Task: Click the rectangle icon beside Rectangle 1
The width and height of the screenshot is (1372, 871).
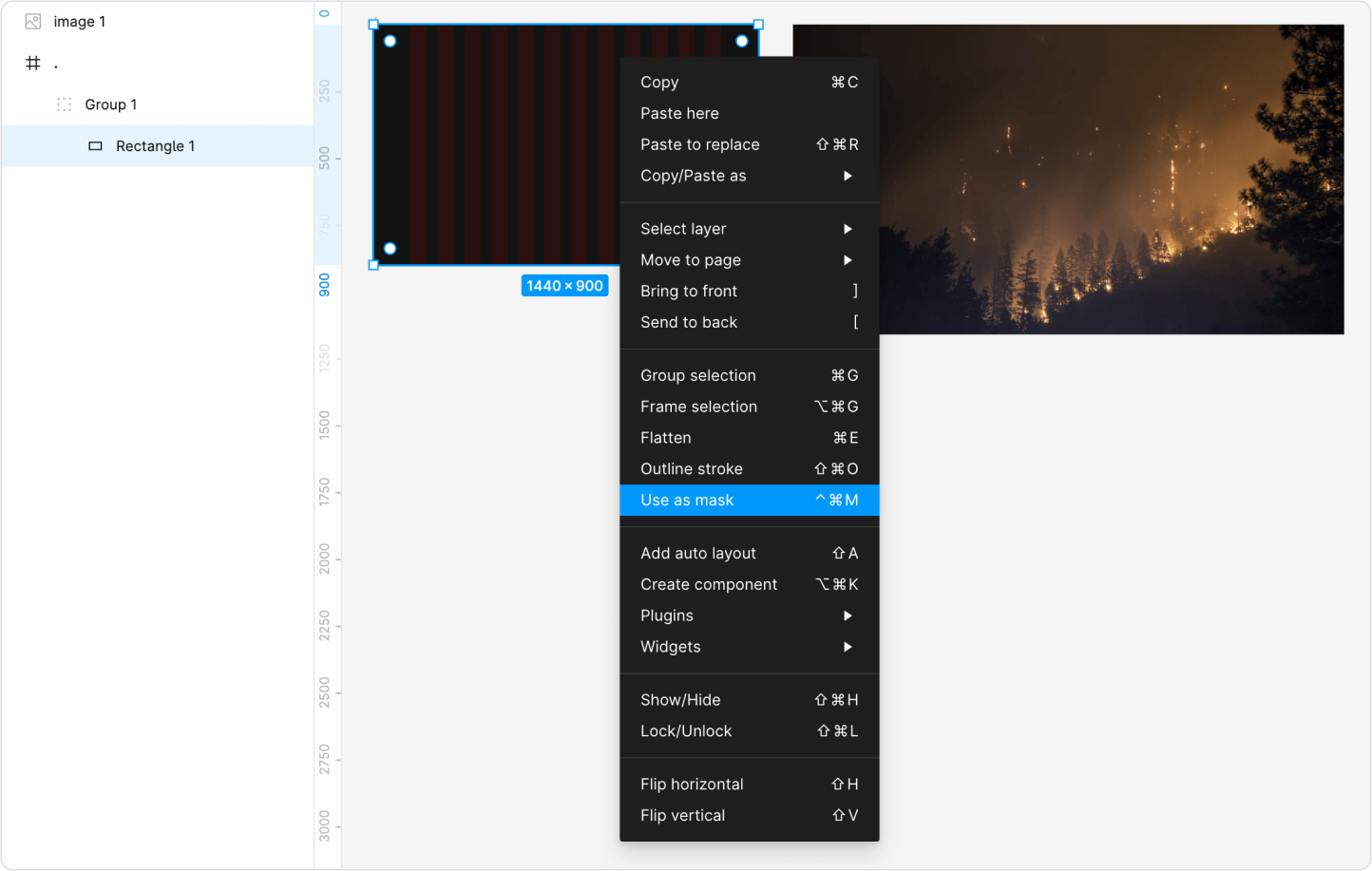Action: click(95, 146)
